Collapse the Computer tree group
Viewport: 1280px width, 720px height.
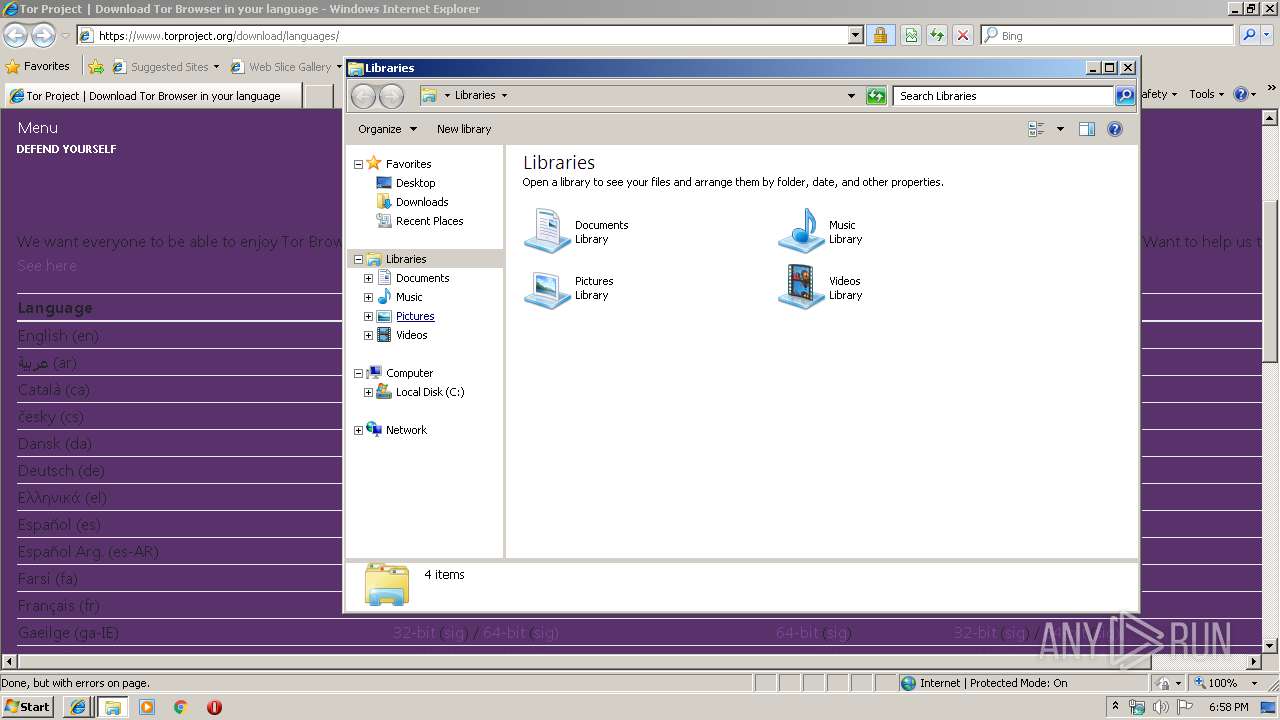tap(358, 373)
